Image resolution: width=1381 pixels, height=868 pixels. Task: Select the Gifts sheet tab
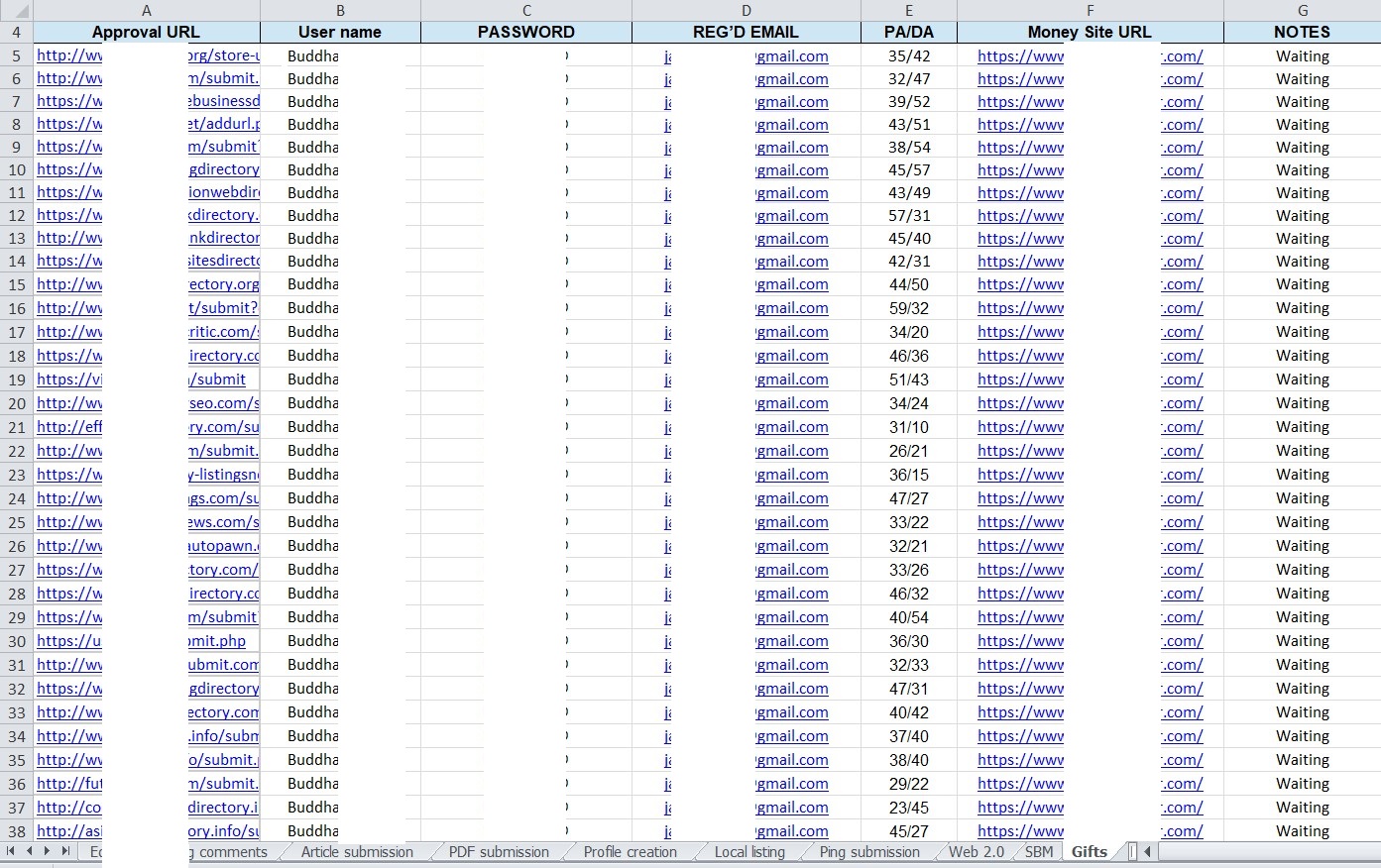coord(1088,852)
